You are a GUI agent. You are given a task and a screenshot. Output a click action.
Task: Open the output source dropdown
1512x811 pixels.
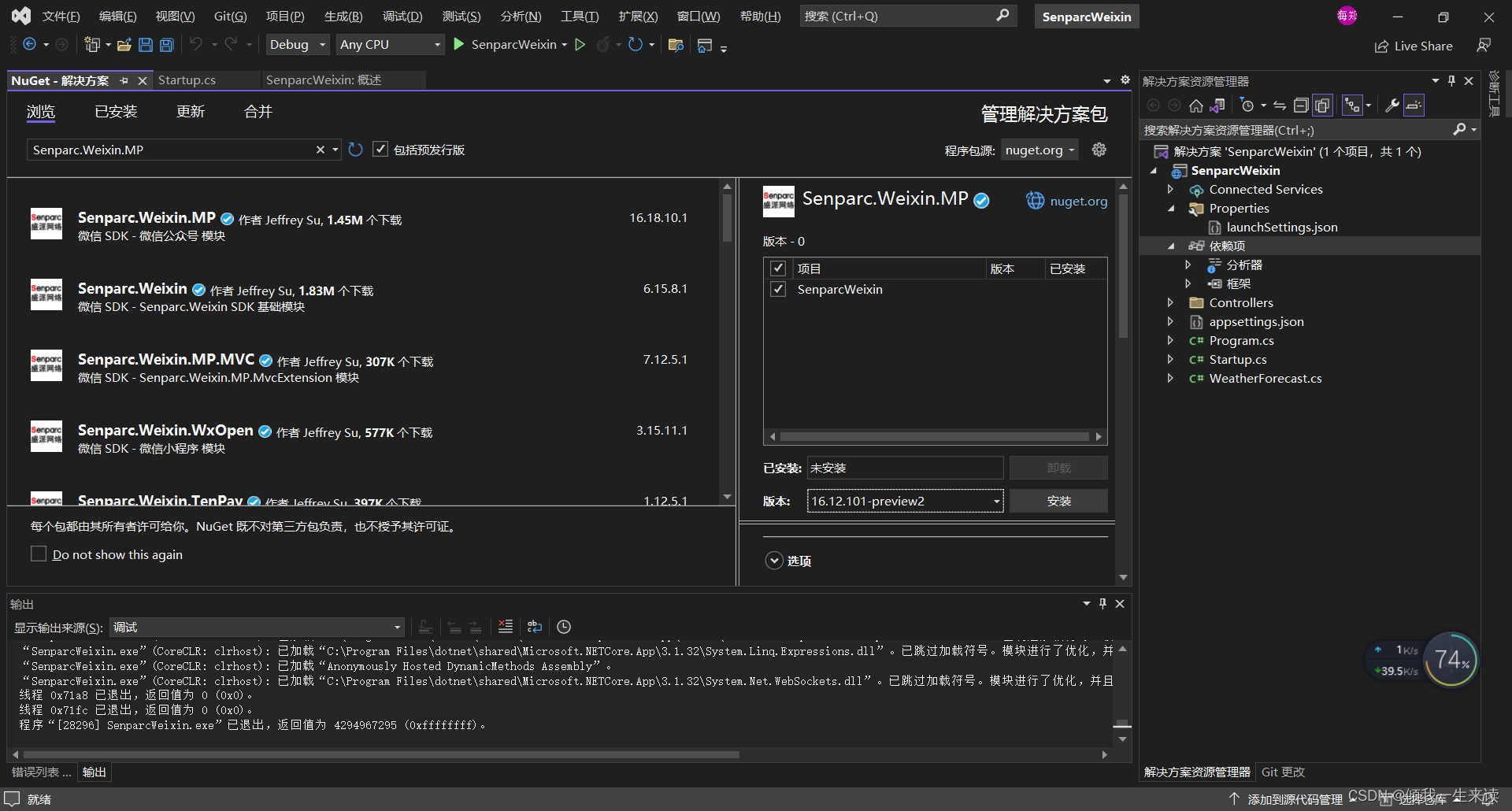tap(258, 627)
